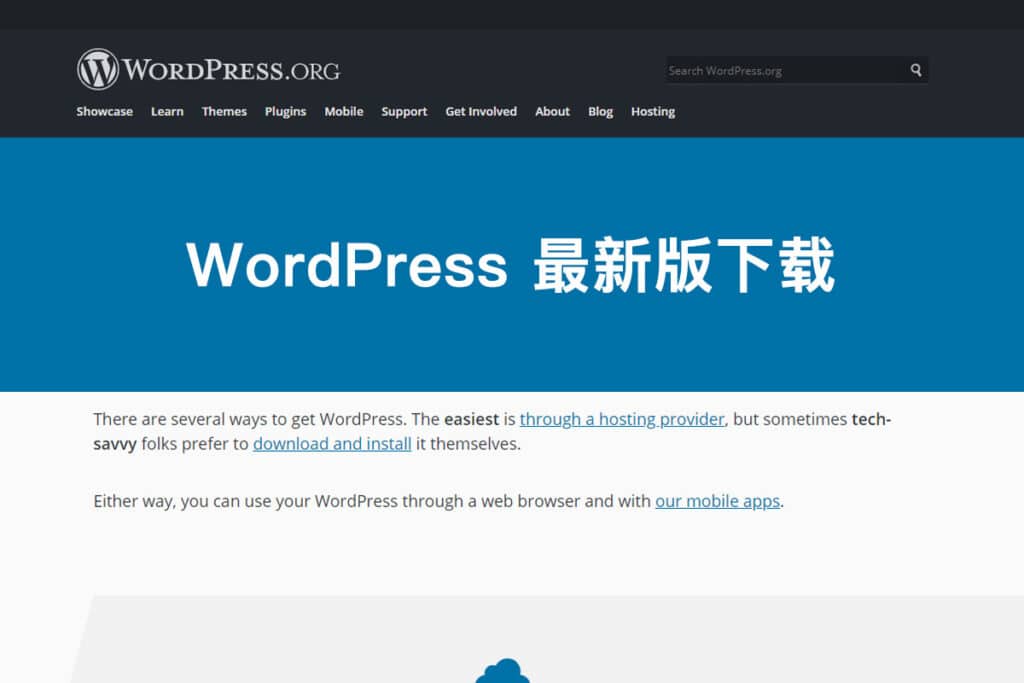Click the search magnifier icon

tap(916, 70)
